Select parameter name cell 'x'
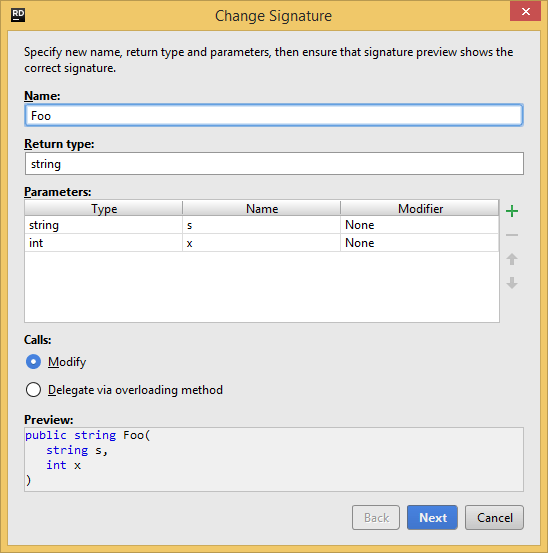The image size is (548, 553). [x=262, y=243]
